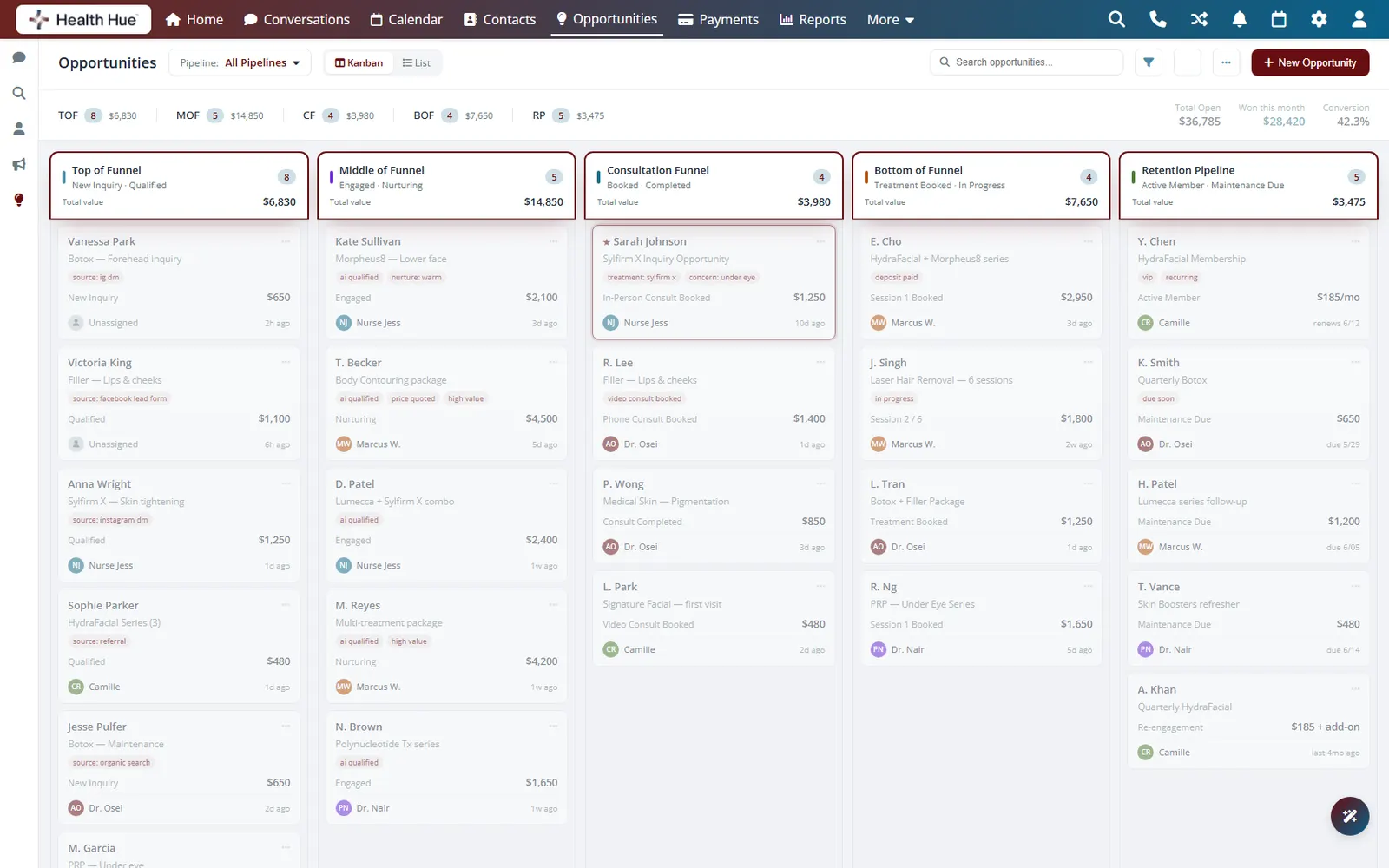Open Victoria King card options
The width and height of the screenshot is (1389, 868).
[286, 362]
